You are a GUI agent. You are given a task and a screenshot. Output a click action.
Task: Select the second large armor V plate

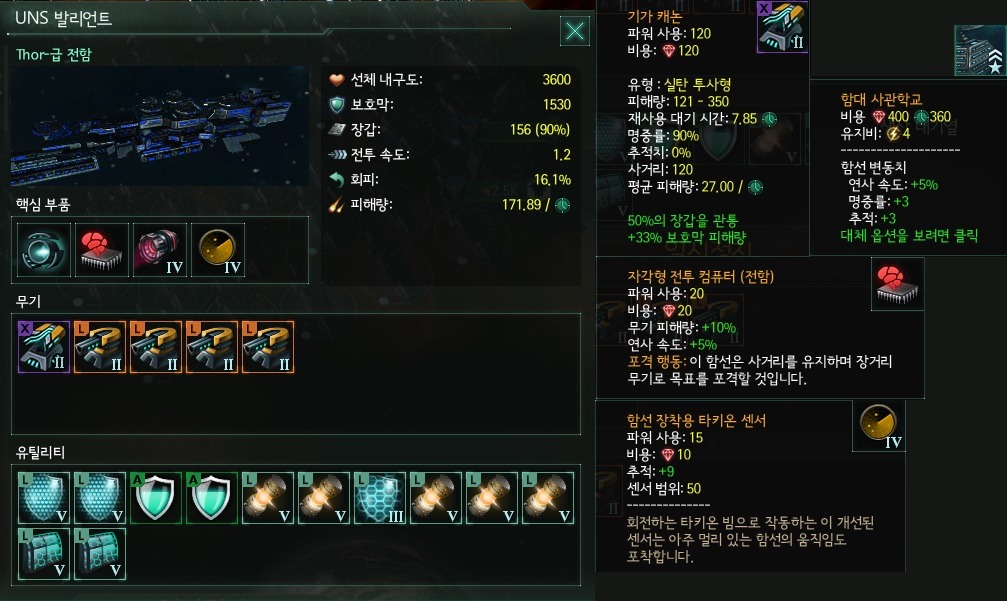click(x=100, y=554)
